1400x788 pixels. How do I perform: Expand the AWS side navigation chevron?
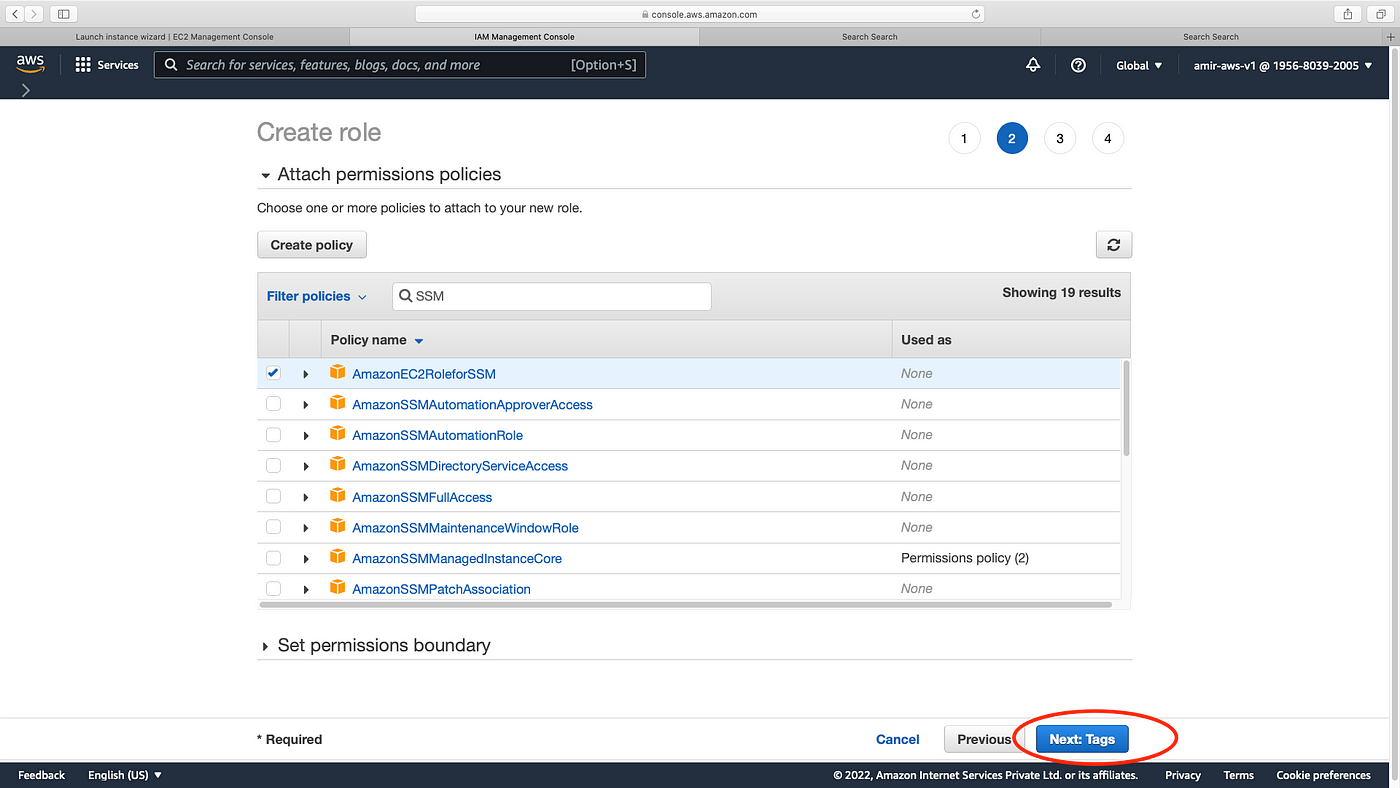pos(25,90)
